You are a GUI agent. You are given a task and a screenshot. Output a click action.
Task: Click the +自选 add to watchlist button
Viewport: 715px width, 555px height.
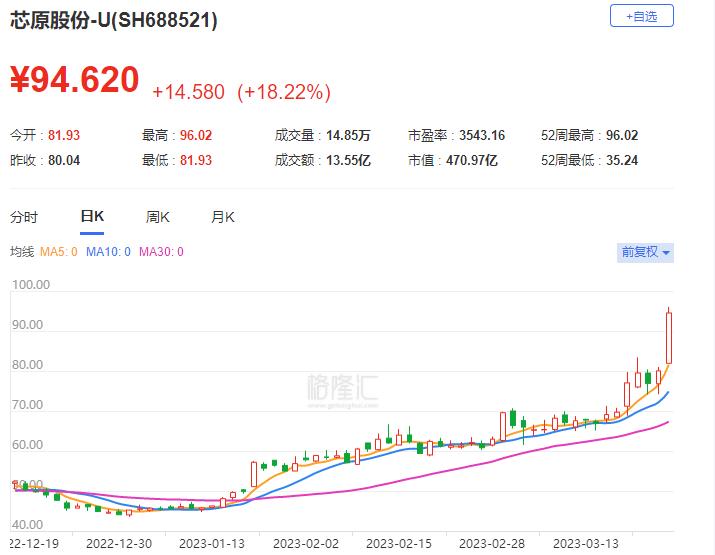click(642, 16)
